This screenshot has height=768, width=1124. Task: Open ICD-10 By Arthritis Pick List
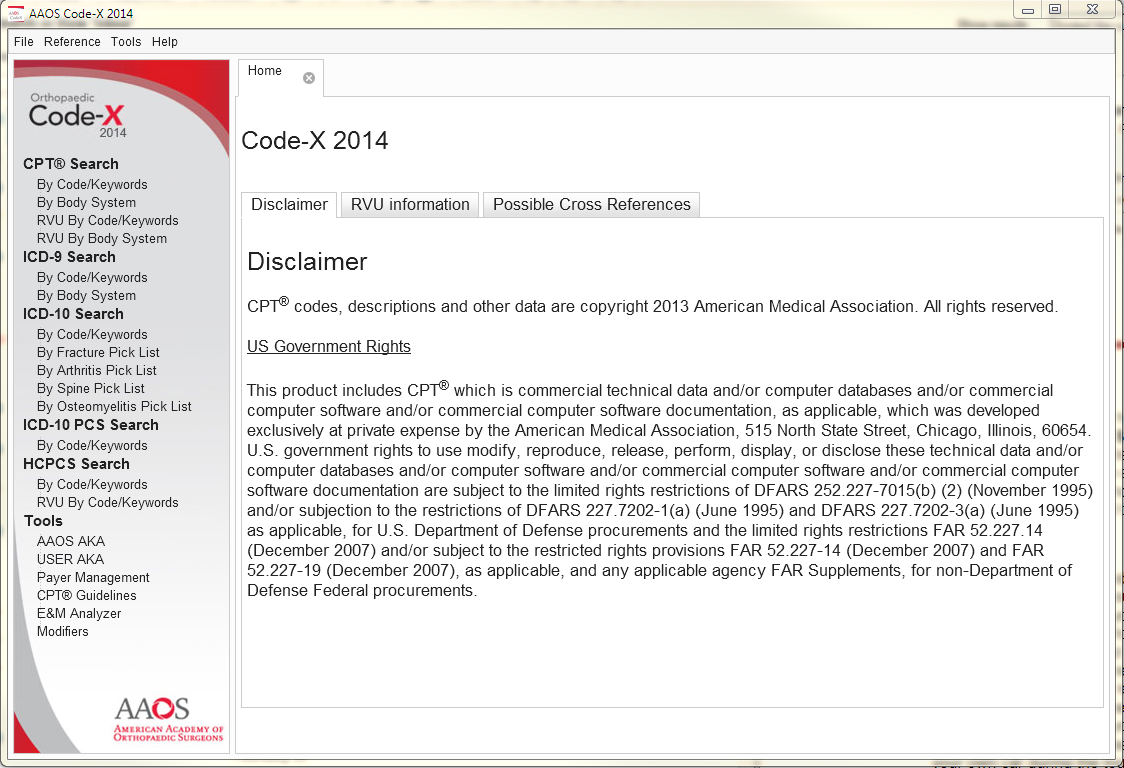pos(97,370)
